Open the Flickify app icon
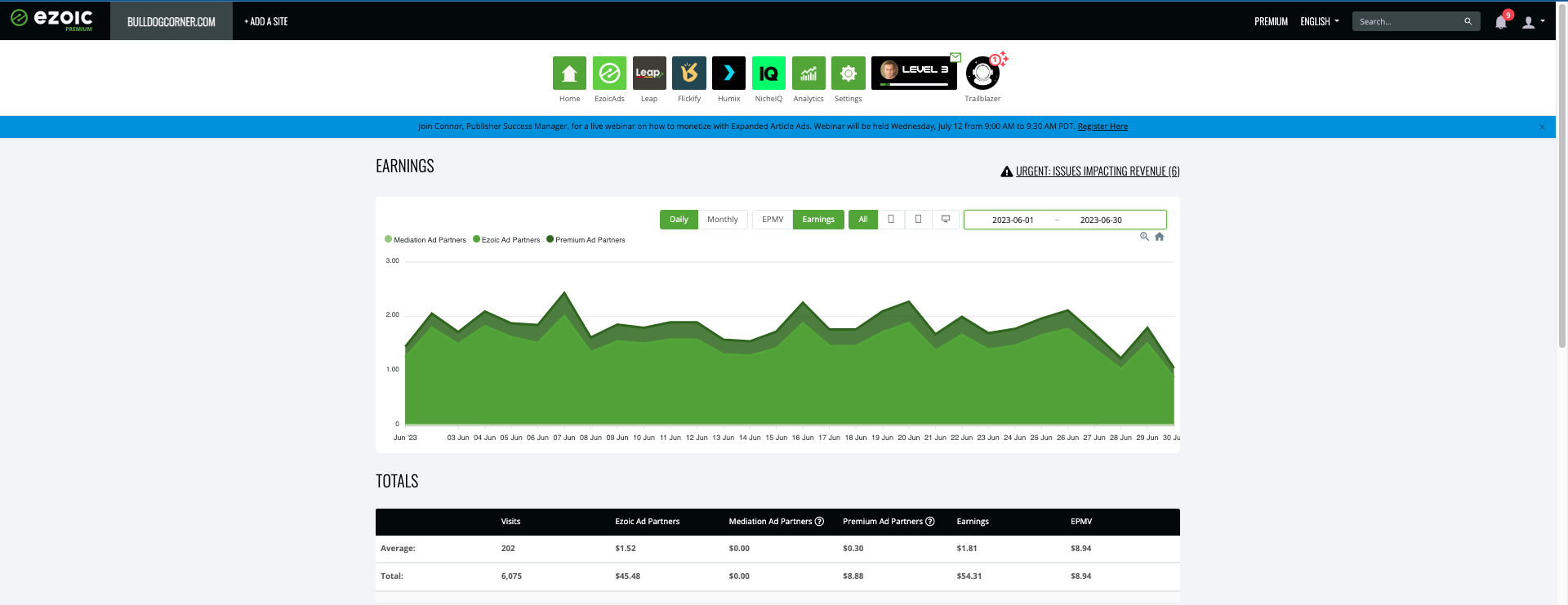The image size is (1568, 605). (689, 73)
